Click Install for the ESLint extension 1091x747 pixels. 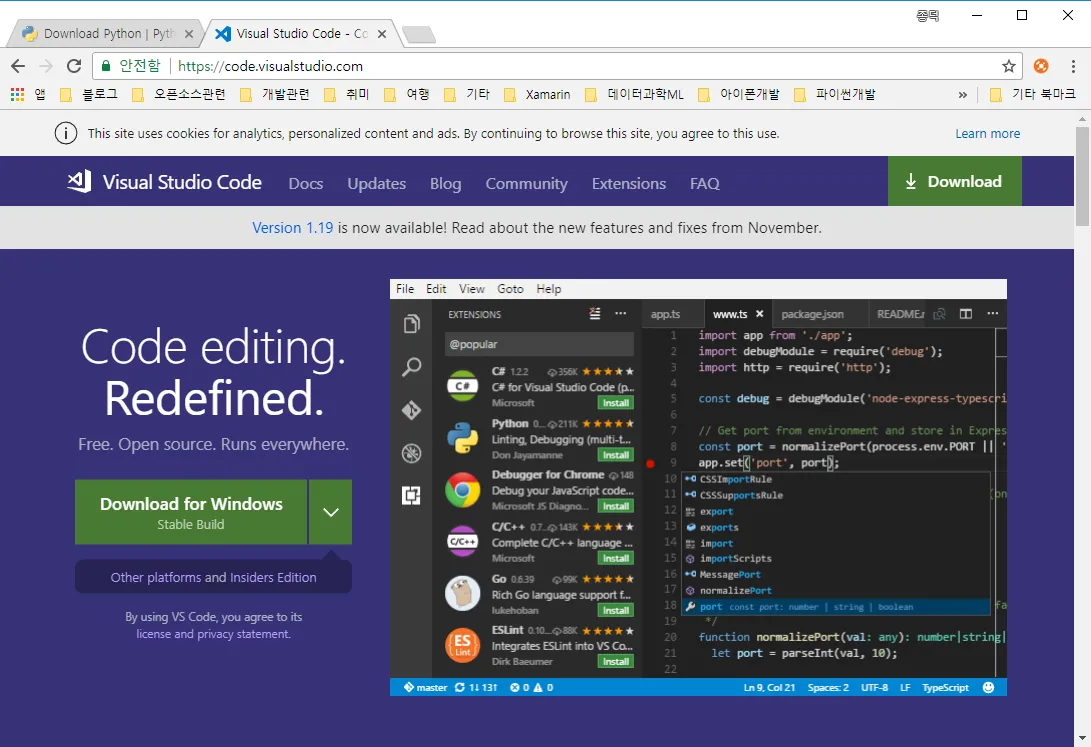(616, 661)
